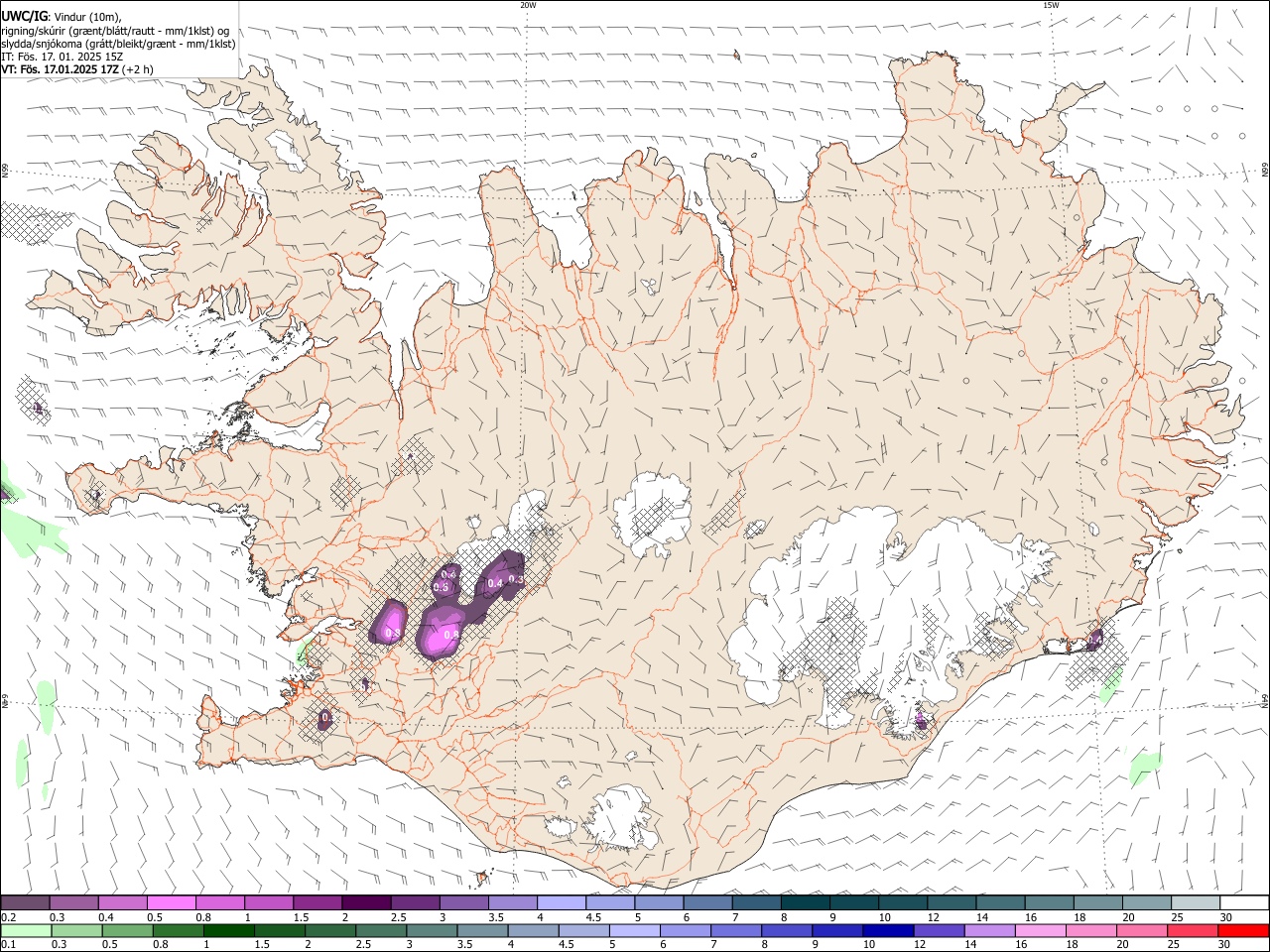Pick the lower-row swatch between 2.5 and 3
Screen dimensions: 1270x952
coord(380,930)
